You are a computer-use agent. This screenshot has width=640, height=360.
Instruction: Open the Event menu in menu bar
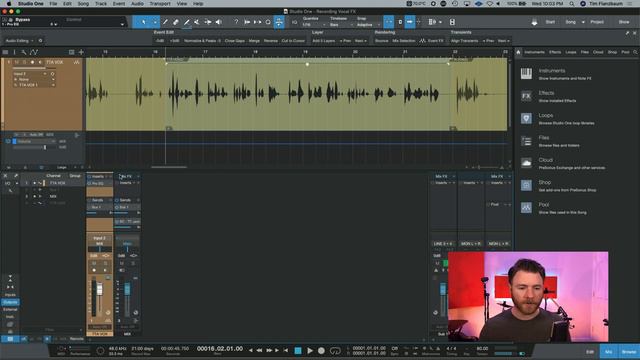pyautogui.click(x=119, y=4)
